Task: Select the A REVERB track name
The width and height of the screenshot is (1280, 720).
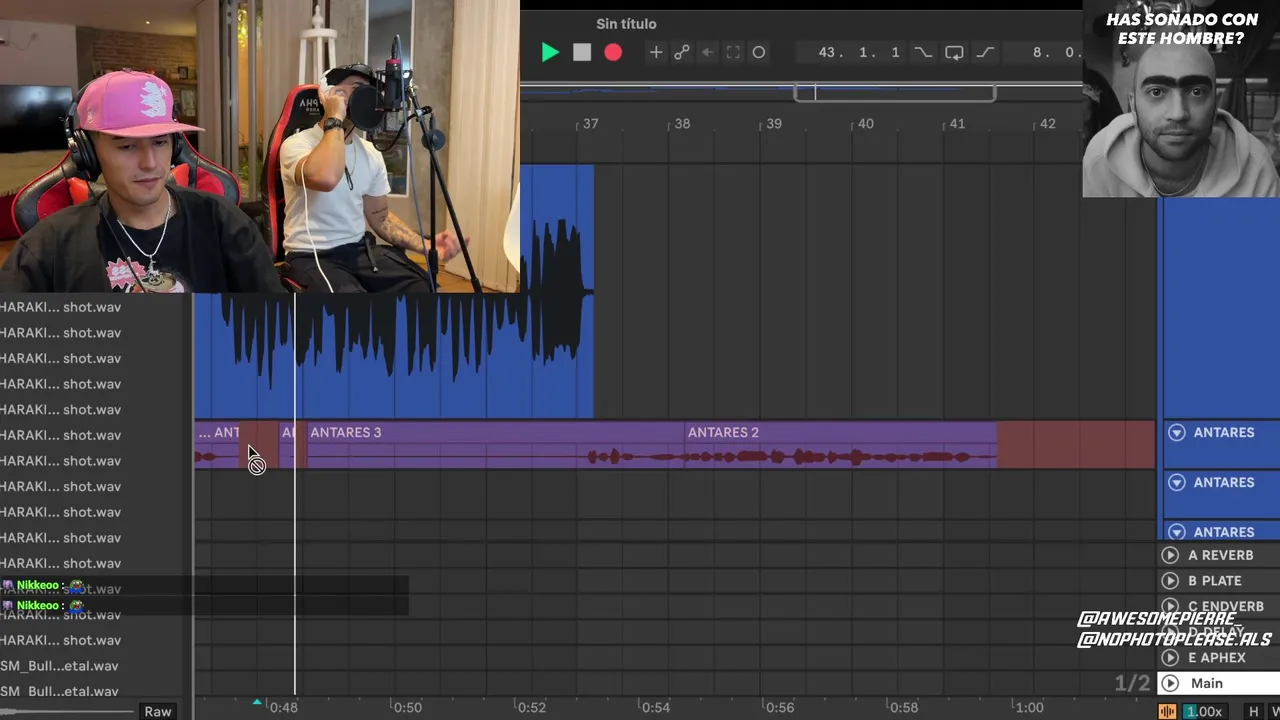Action: 1220,555
